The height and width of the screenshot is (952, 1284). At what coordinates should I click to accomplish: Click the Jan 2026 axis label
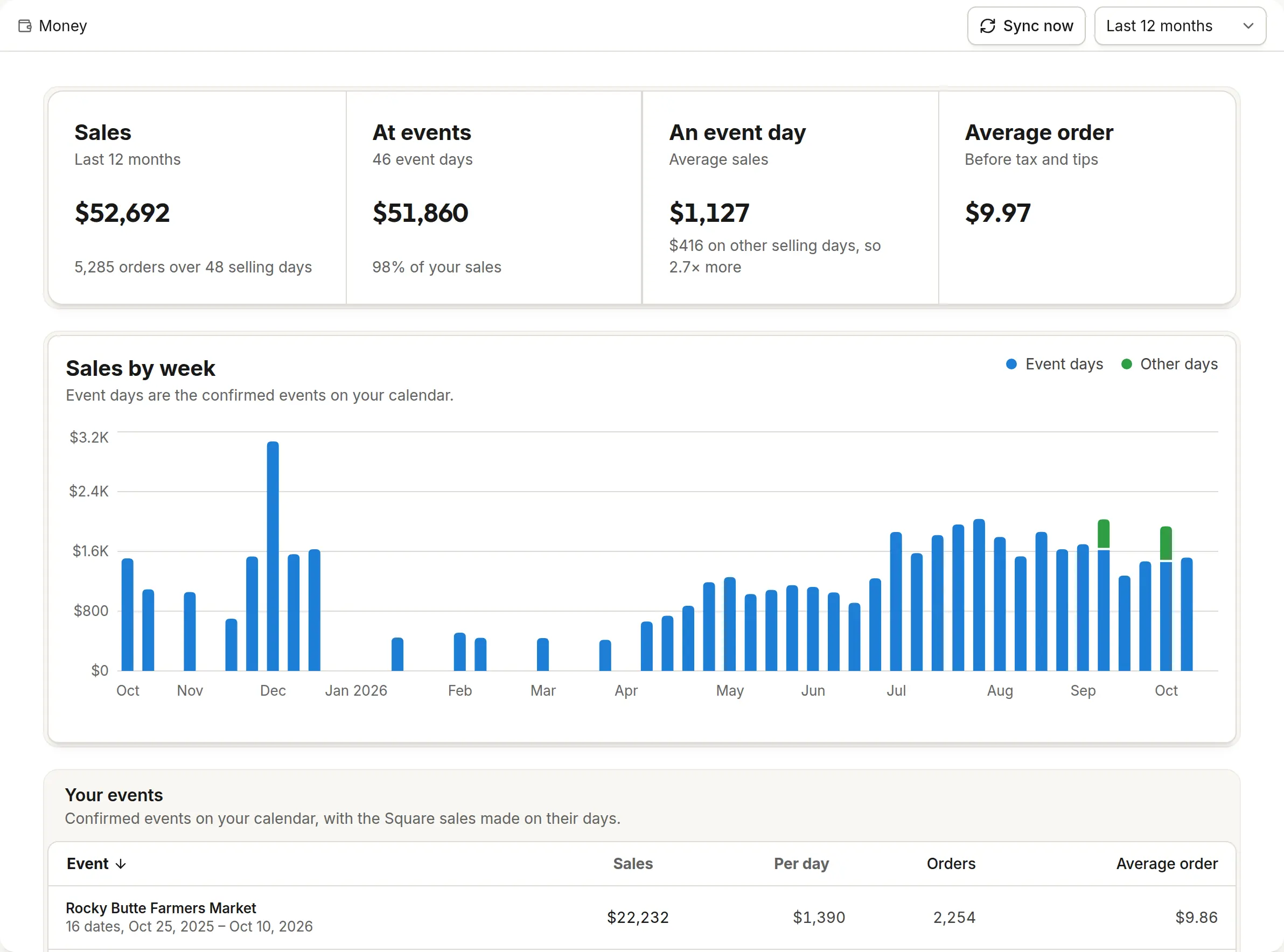coord(355,690)
